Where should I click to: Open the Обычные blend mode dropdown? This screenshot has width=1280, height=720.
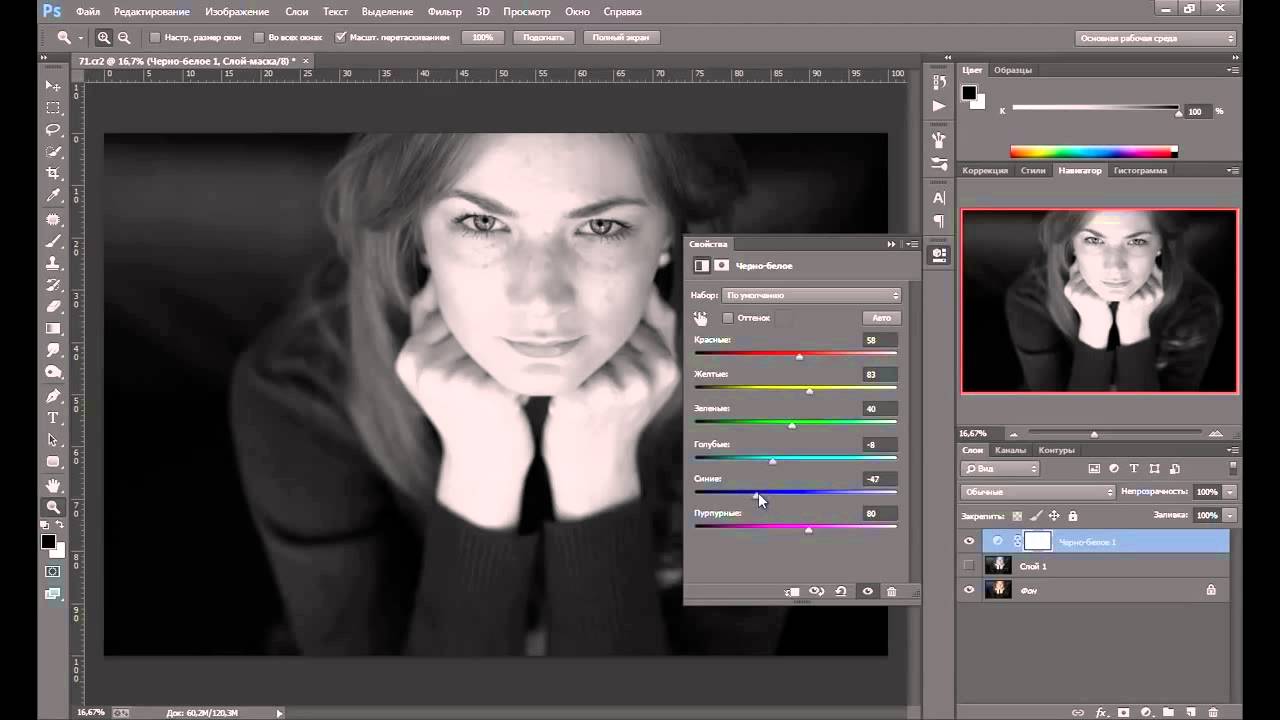point(1038,492)
